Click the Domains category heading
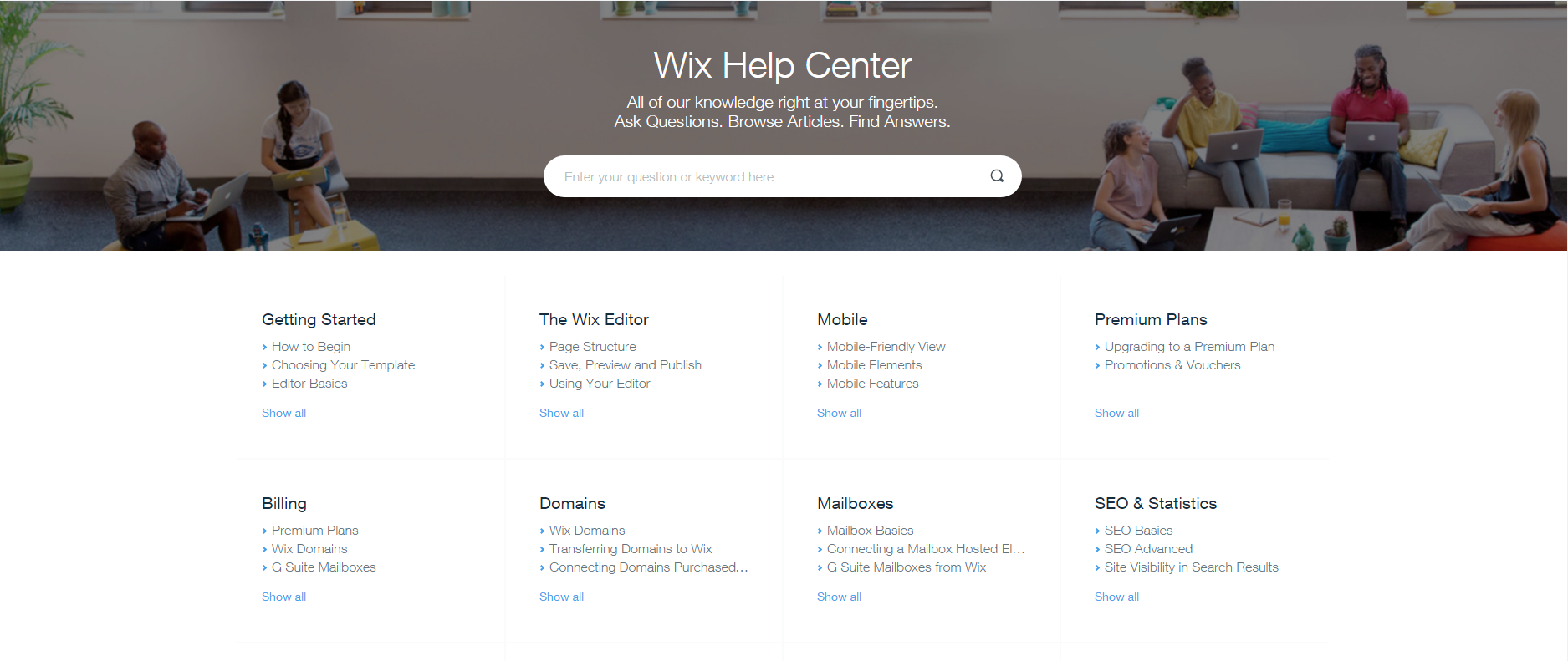Viewport: 1568px width, 661px height. pyautogui.click(x=572, y=503)
